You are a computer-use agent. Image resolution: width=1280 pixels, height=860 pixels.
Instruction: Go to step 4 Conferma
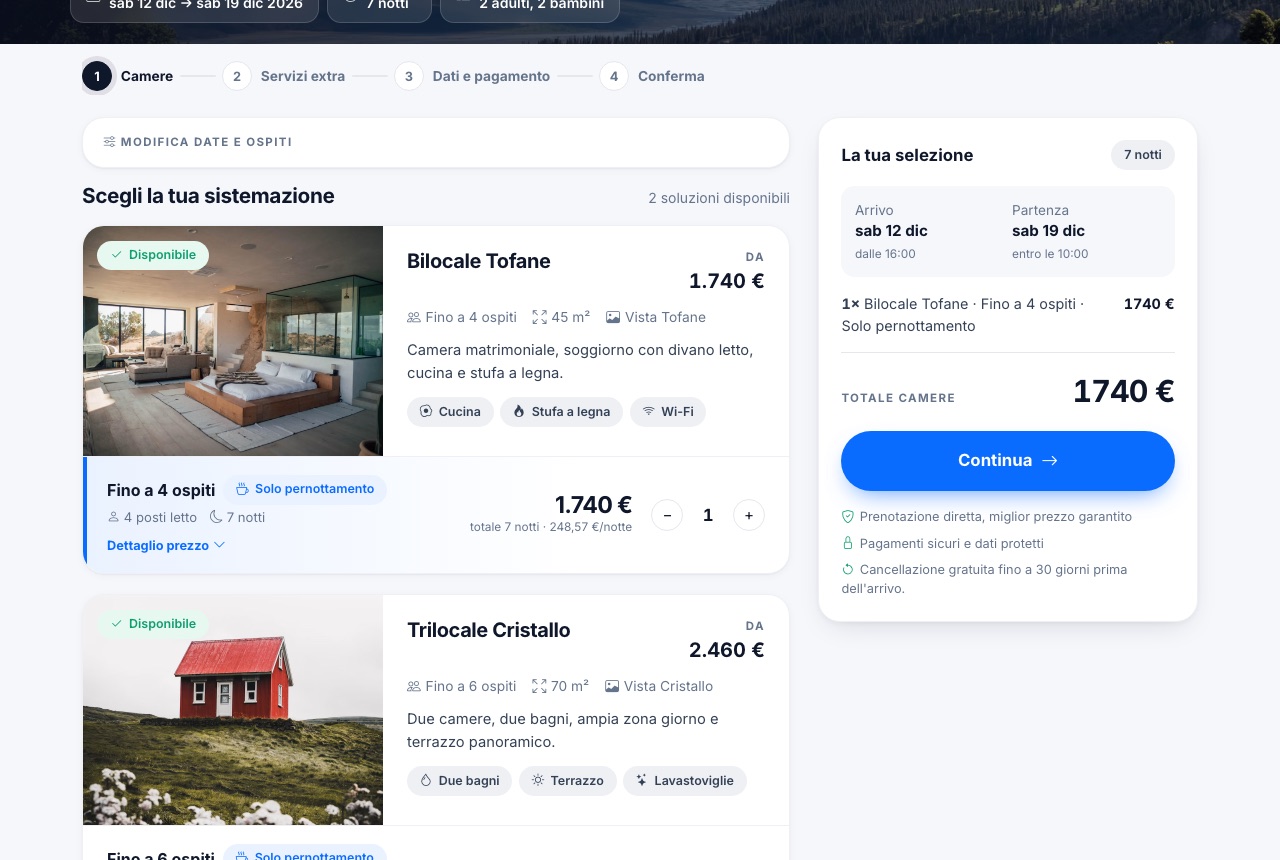(652, 76)
